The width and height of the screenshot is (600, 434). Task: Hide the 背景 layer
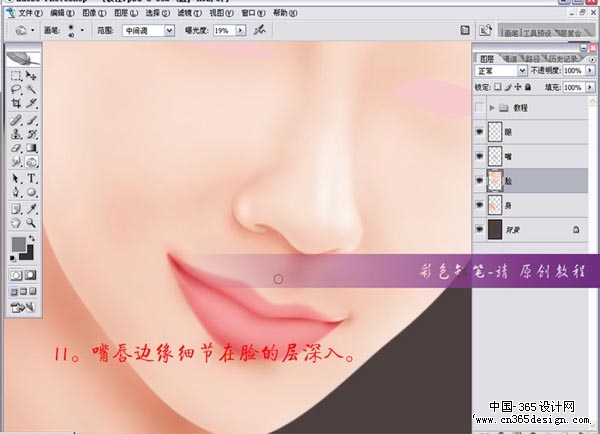[x=479, y=229]
